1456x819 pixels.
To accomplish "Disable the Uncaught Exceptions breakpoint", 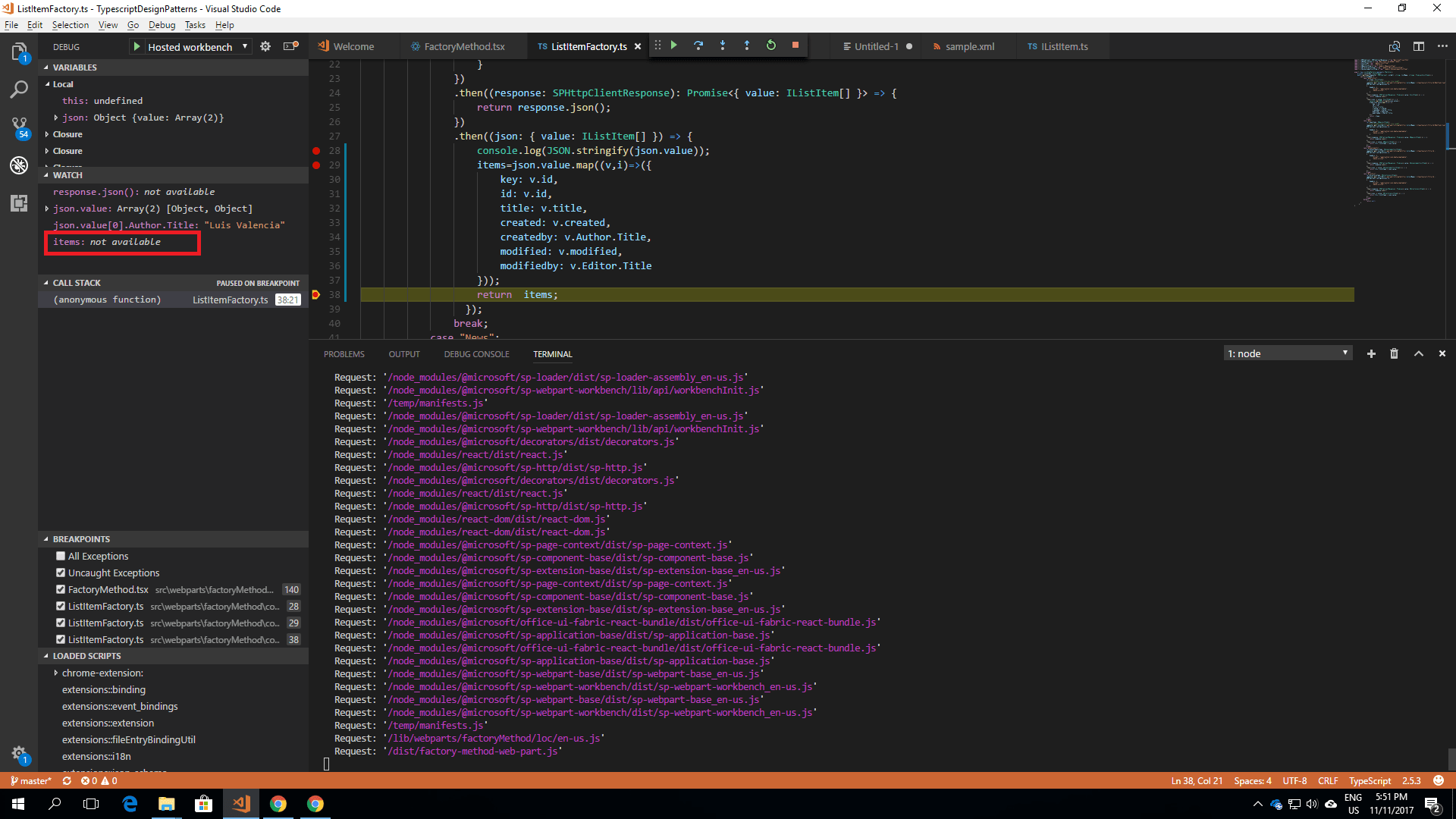I will pos(60,573).
